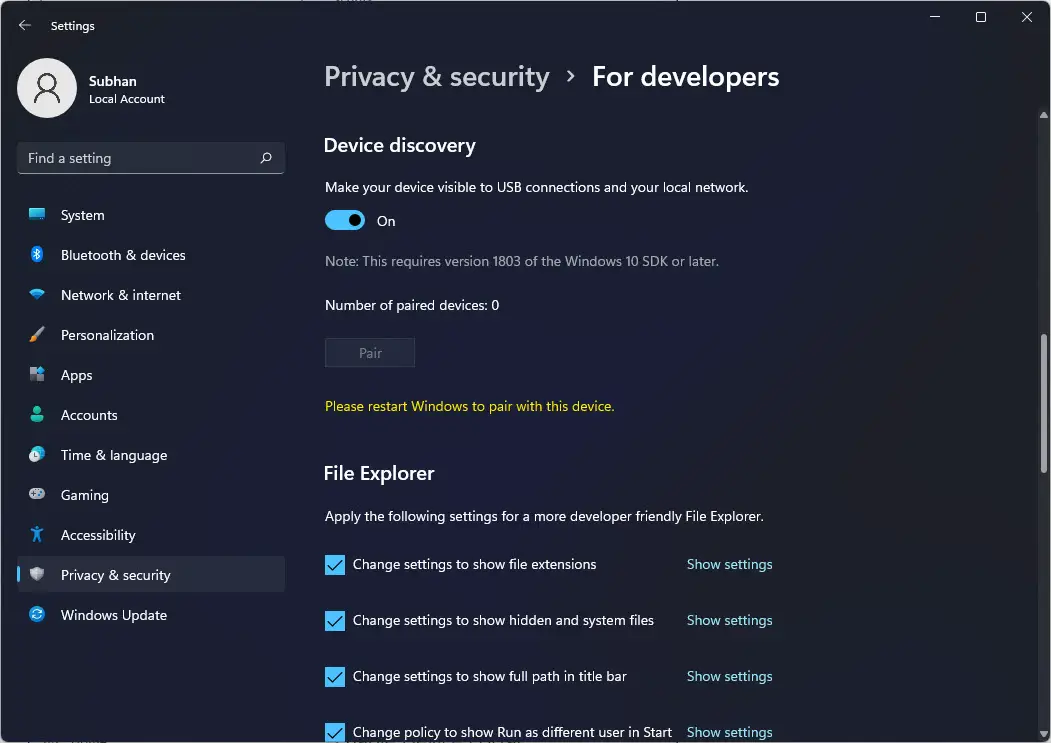Select Accounts in the sidebar

click(151, 415)
